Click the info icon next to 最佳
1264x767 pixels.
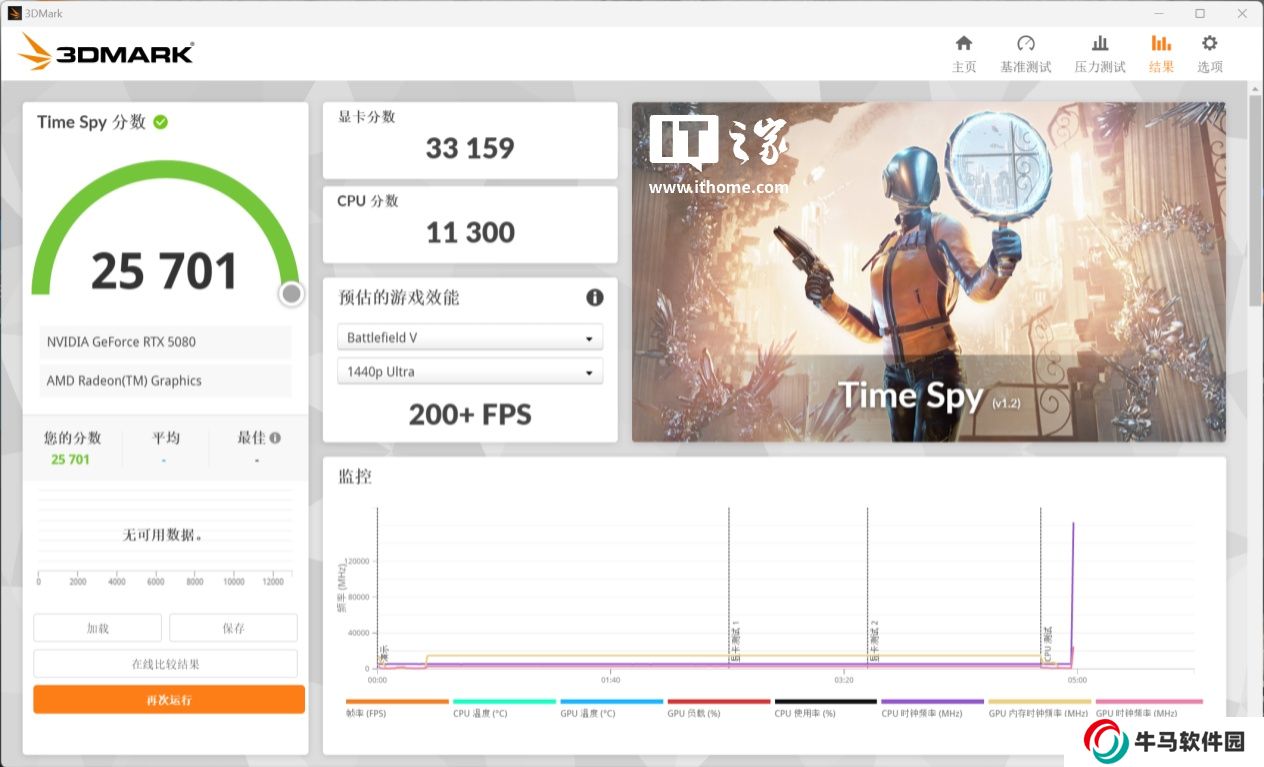[x=275, y=438]
